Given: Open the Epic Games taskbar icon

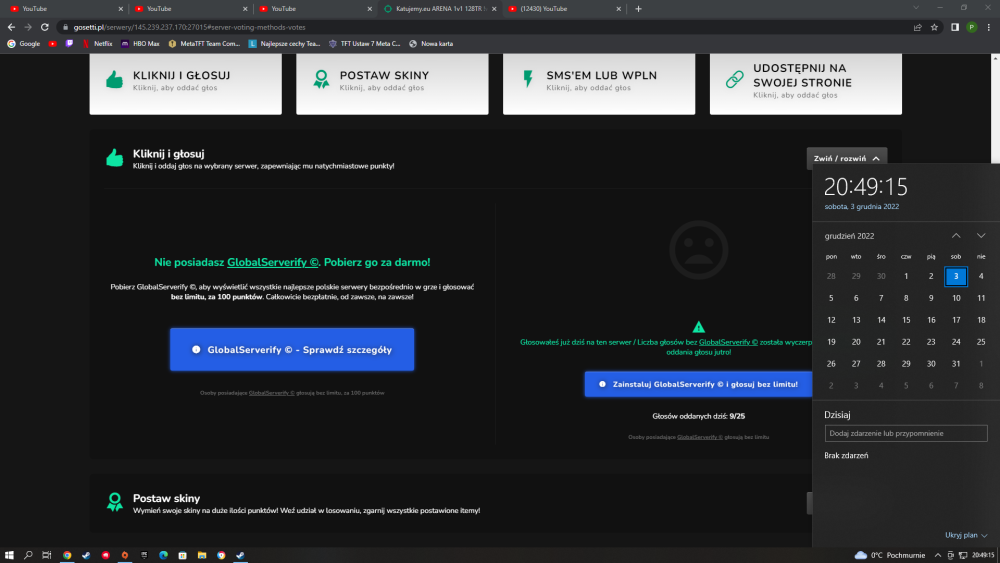Looking at the screenshot, I should coord(144,555).
